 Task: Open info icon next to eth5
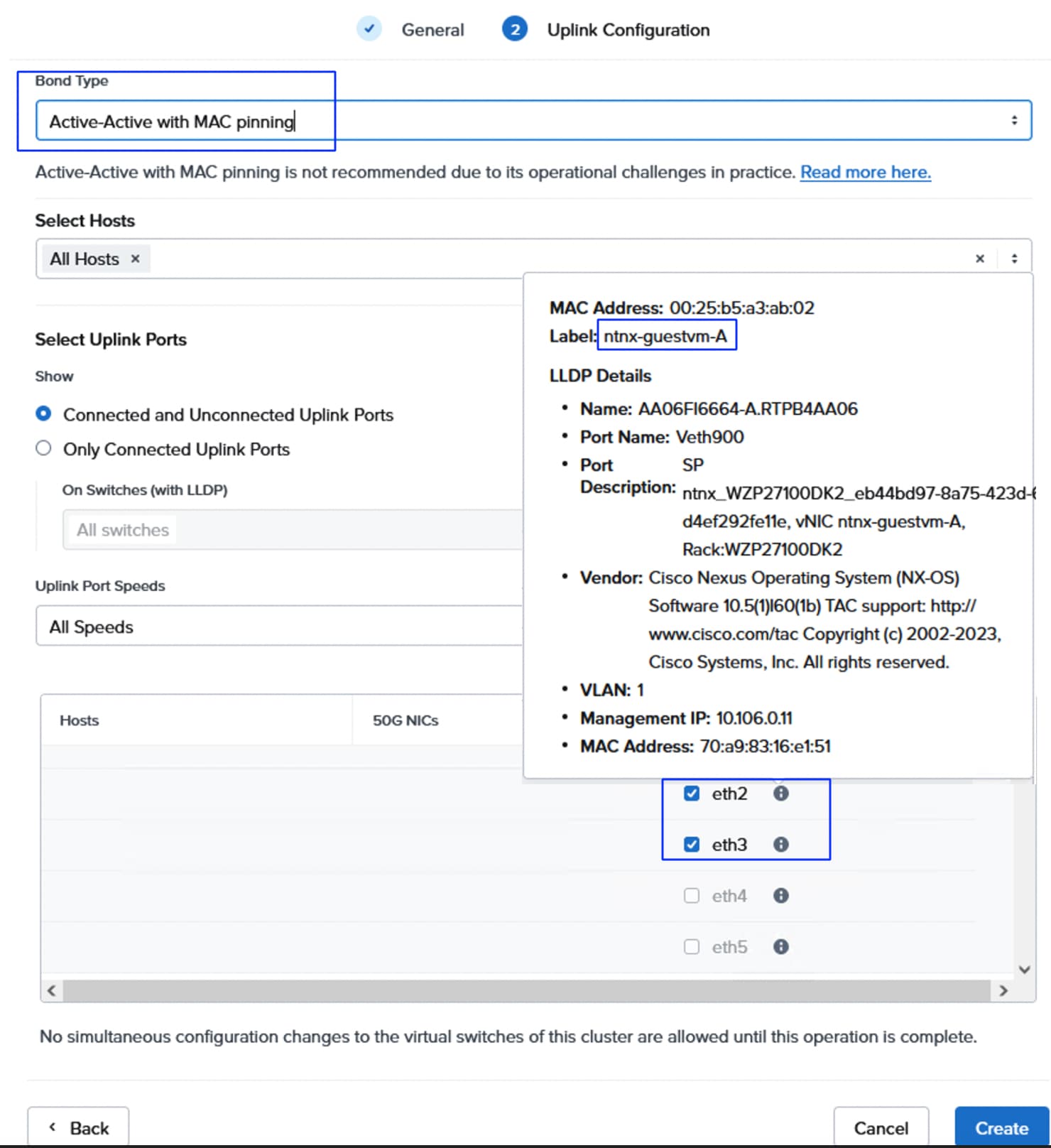click(x=780, y=947)
